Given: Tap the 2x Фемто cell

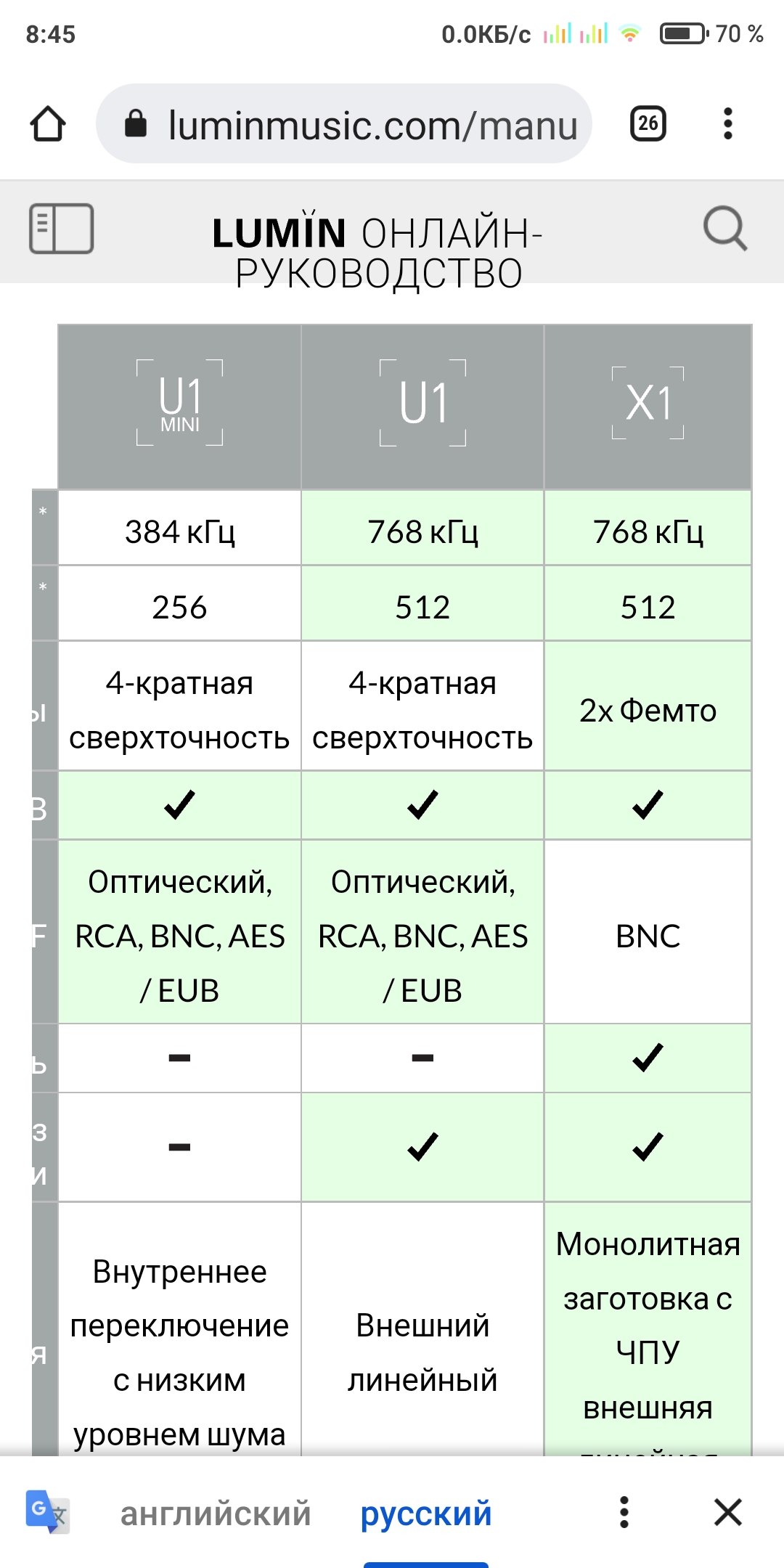Looking at the screenshot, I should tap(648, 710).
